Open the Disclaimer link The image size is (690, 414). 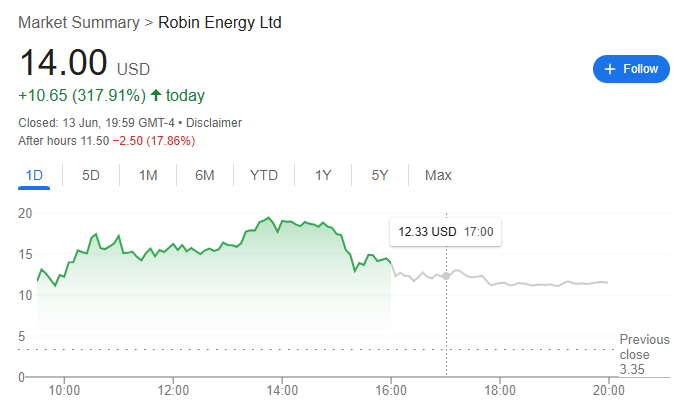pos(214,123)
